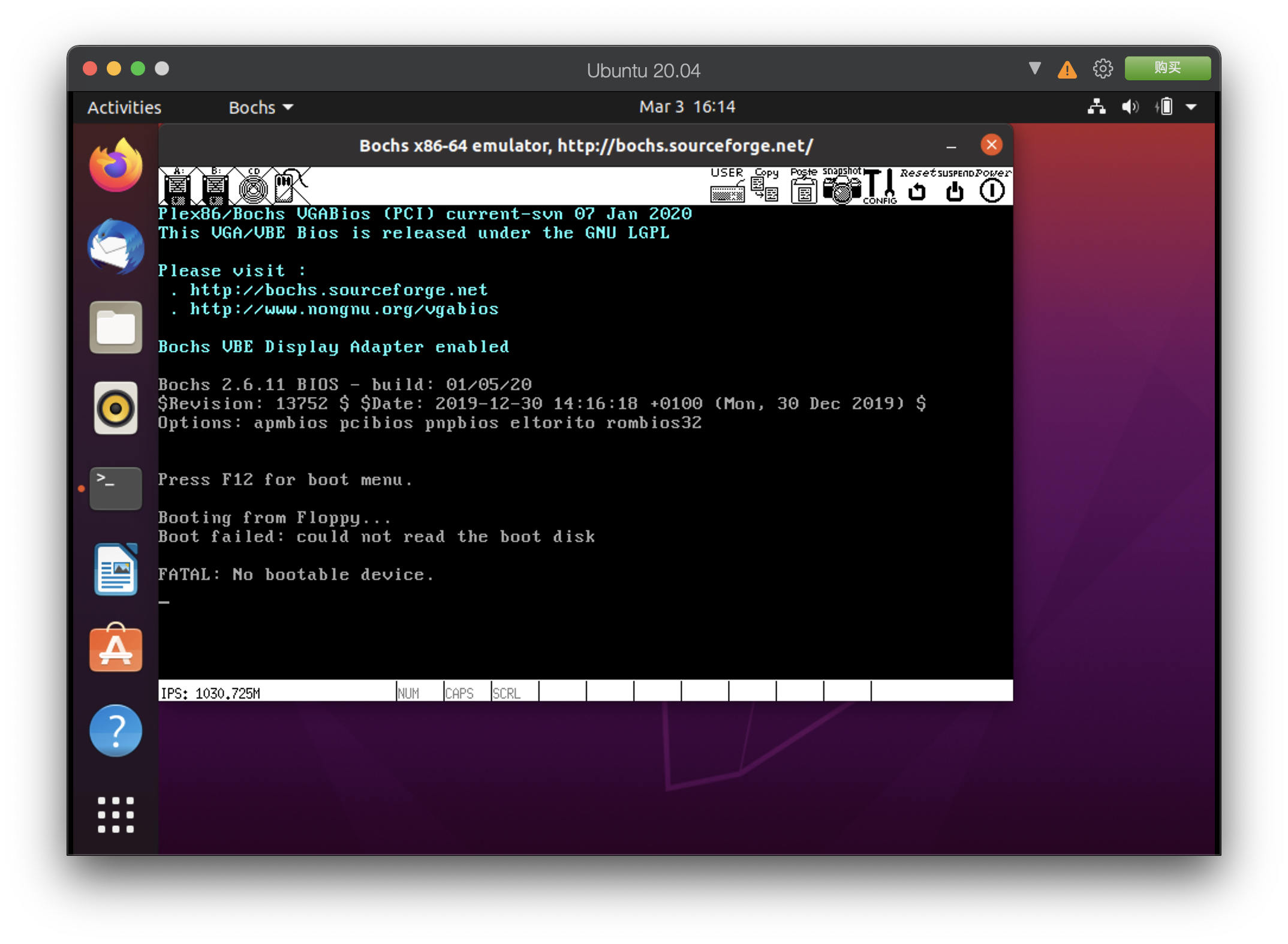The width and height of the screenshot is (1288, 944).
Task: Take a snapshot with the camera icon
Action: coord(842,187)
